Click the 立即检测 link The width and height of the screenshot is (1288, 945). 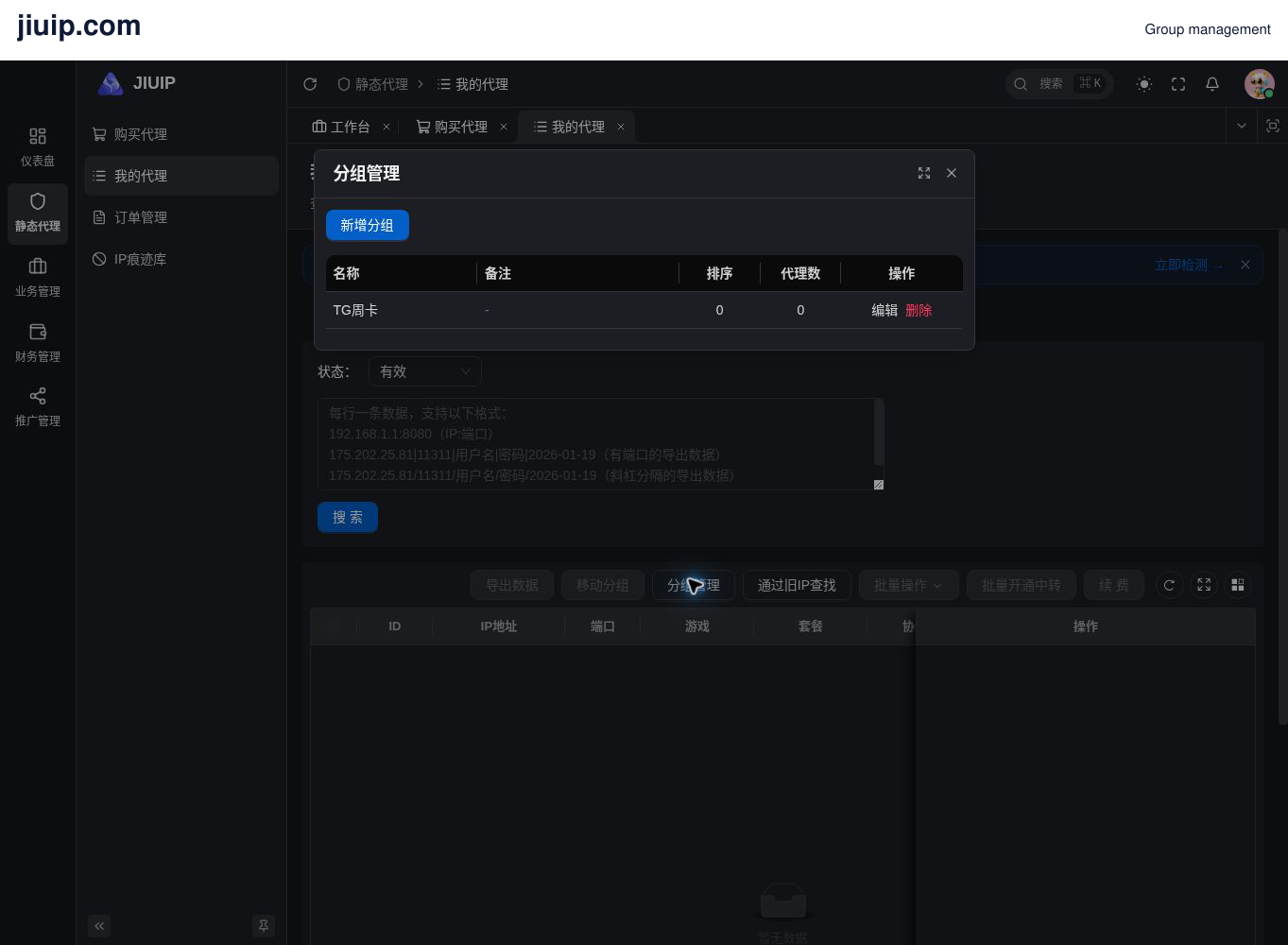1188,266
